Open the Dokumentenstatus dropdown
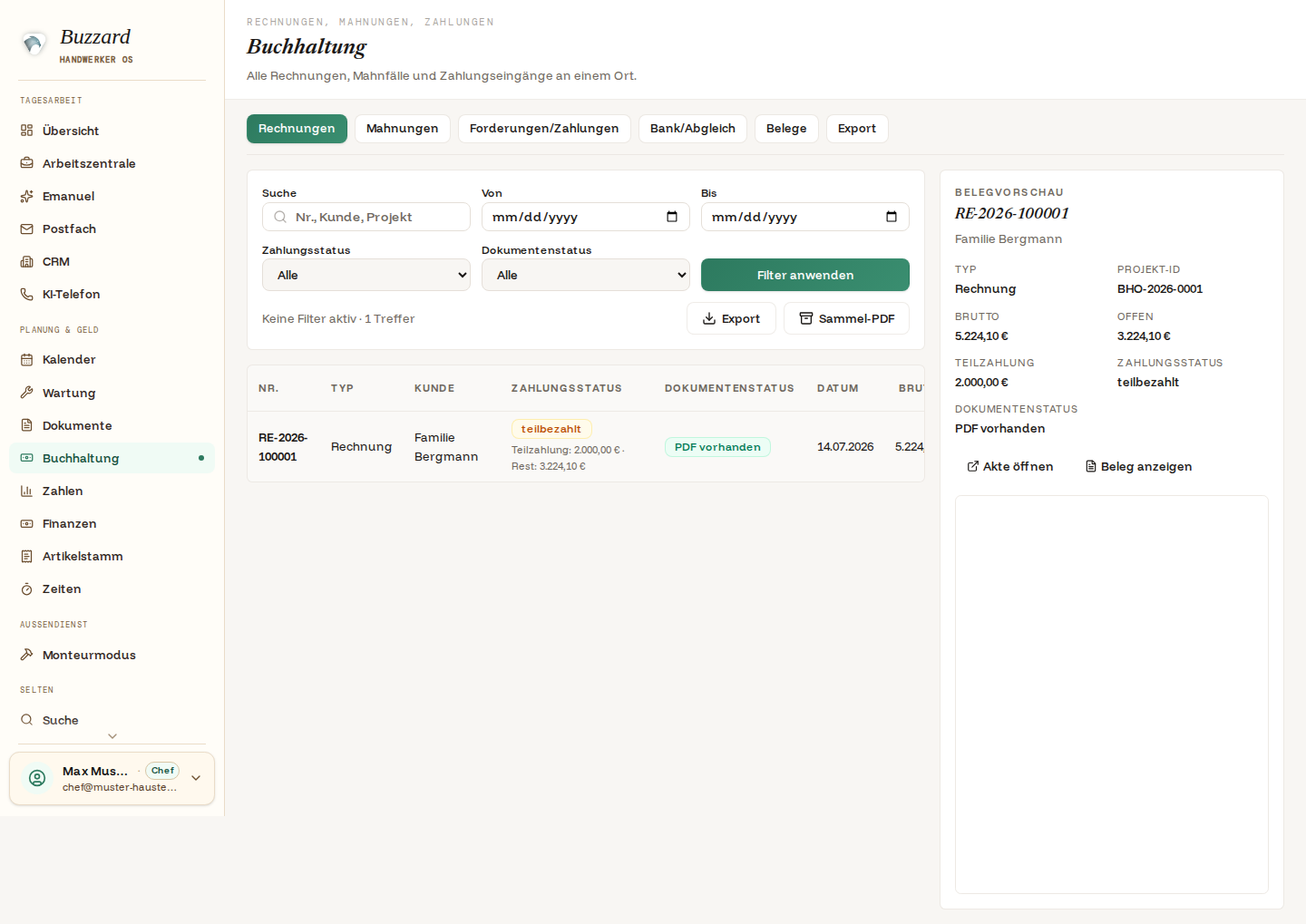Screen dimensions: 1306x924 586,275
